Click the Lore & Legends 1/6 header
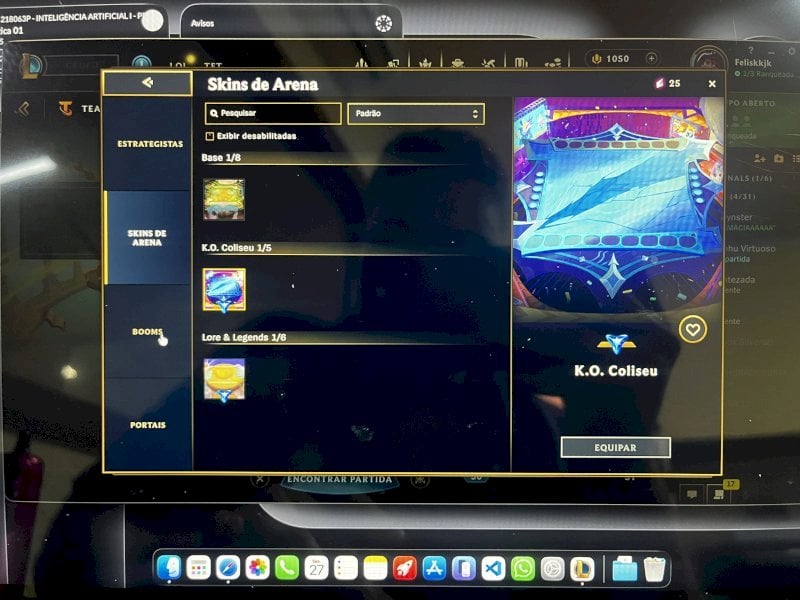This screenshot has width=800, height=600. 243,337
